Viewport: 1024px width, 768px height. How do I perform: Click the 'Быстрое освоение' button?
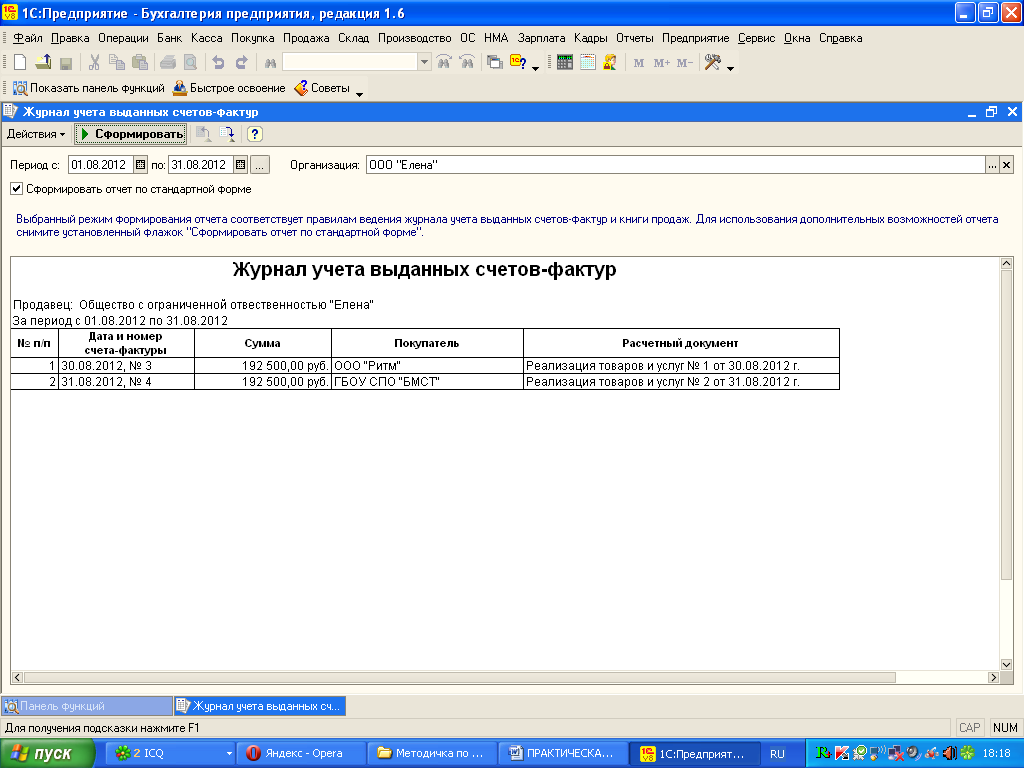229,88
